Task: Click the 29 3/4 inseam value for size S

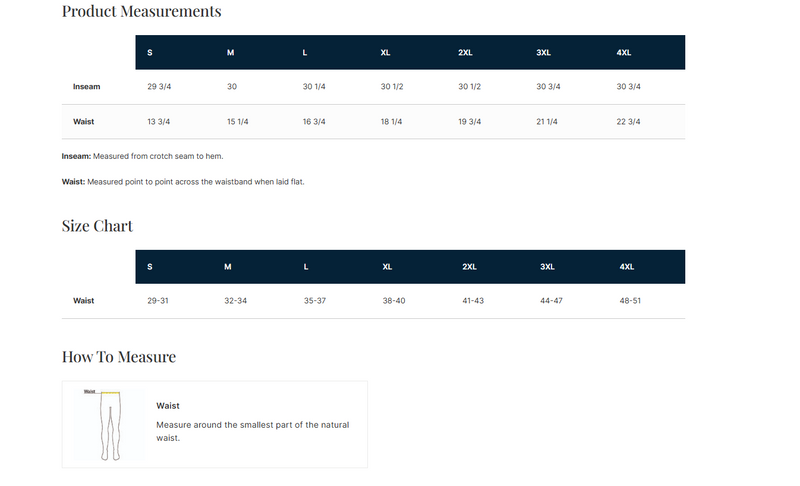Action: point(159,87)
